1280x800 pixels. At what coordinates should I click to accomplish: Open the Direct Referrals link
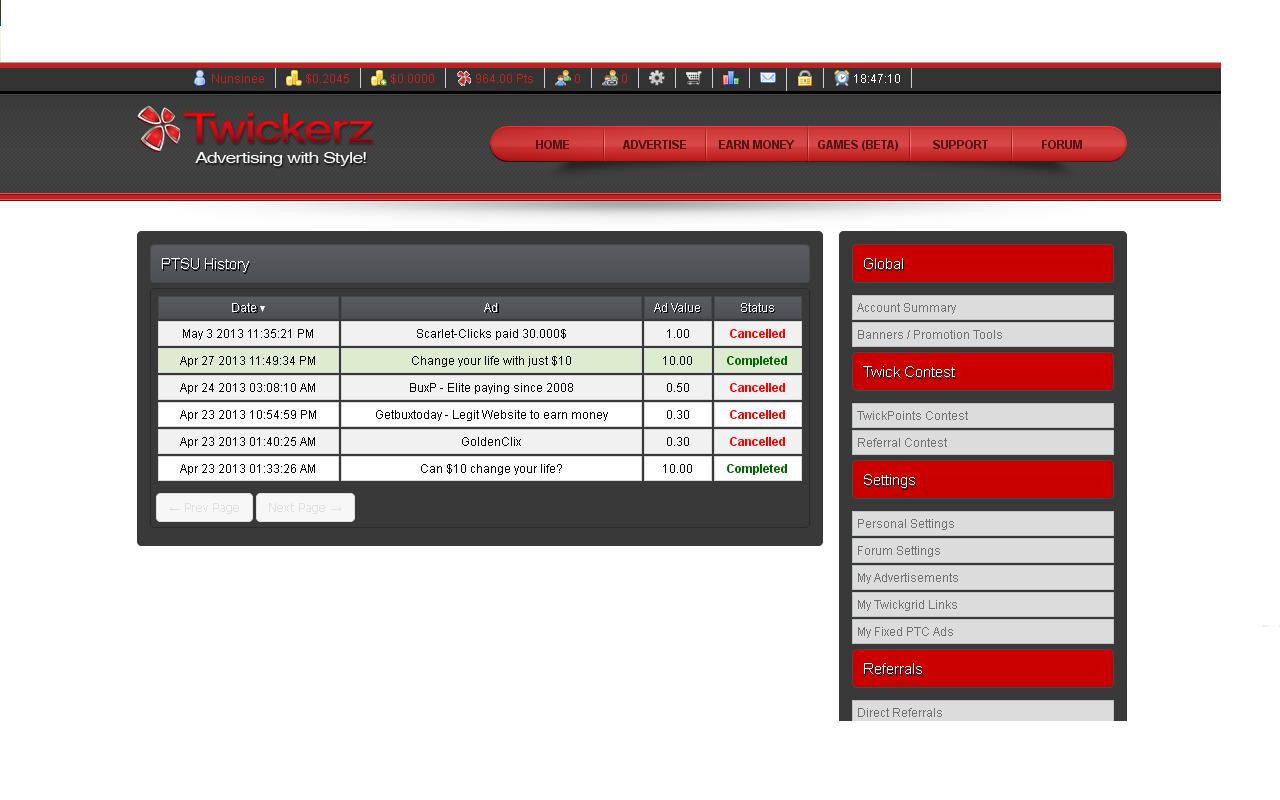tap(983, 711)
